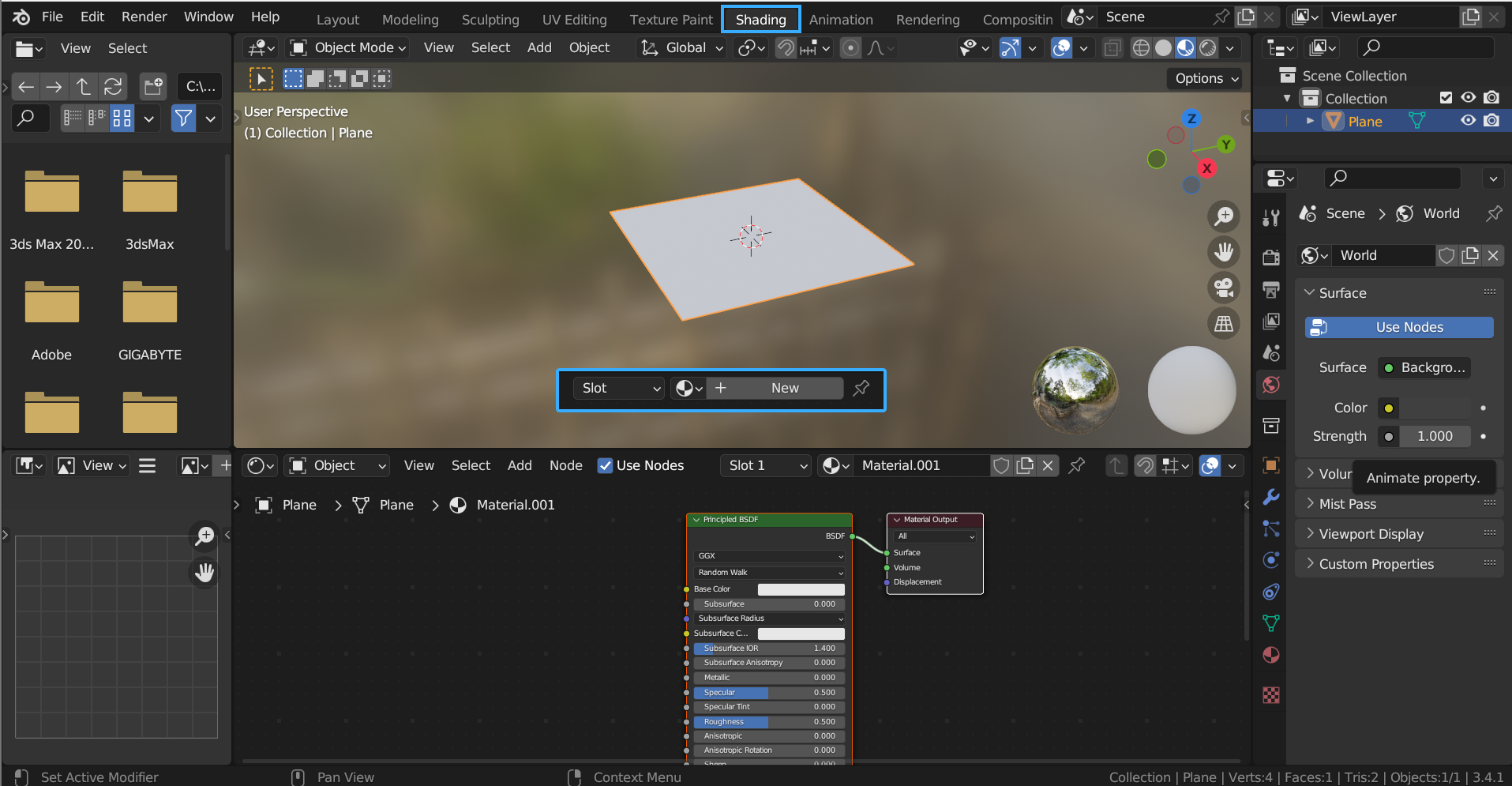Open Object Data properties green triangle icon
Screen dimensions: 1512x786
1271,623
